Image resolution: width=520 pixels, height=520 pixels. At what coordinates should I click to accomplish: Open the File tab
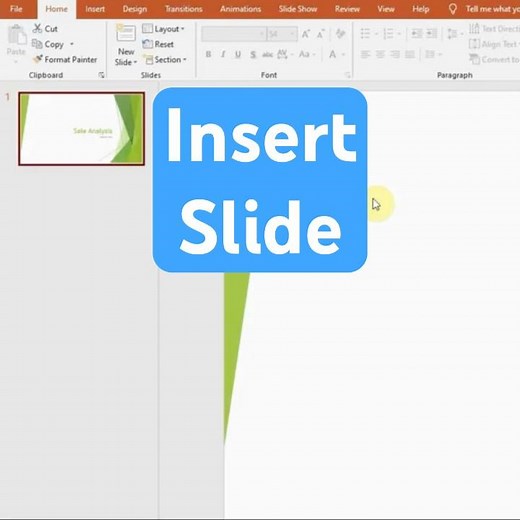click(16, 9)
